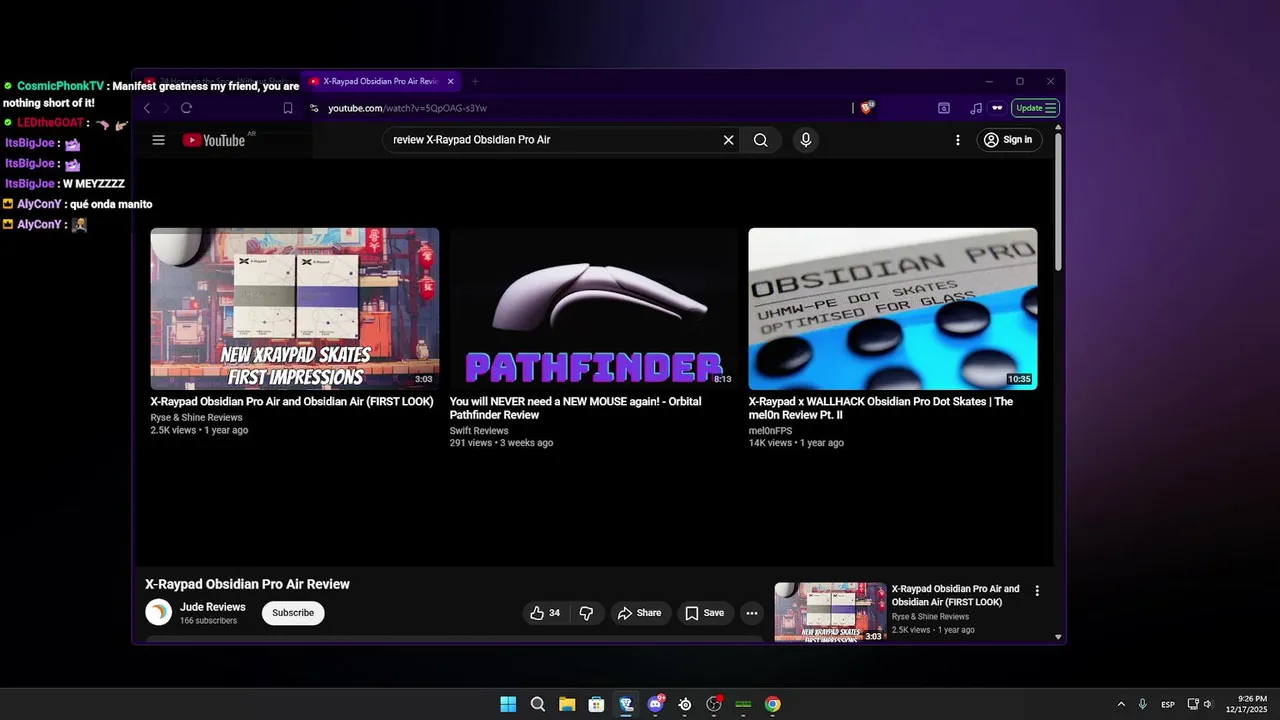
Task: Click the browser address bar URL
Action: [x=407, y=108]
